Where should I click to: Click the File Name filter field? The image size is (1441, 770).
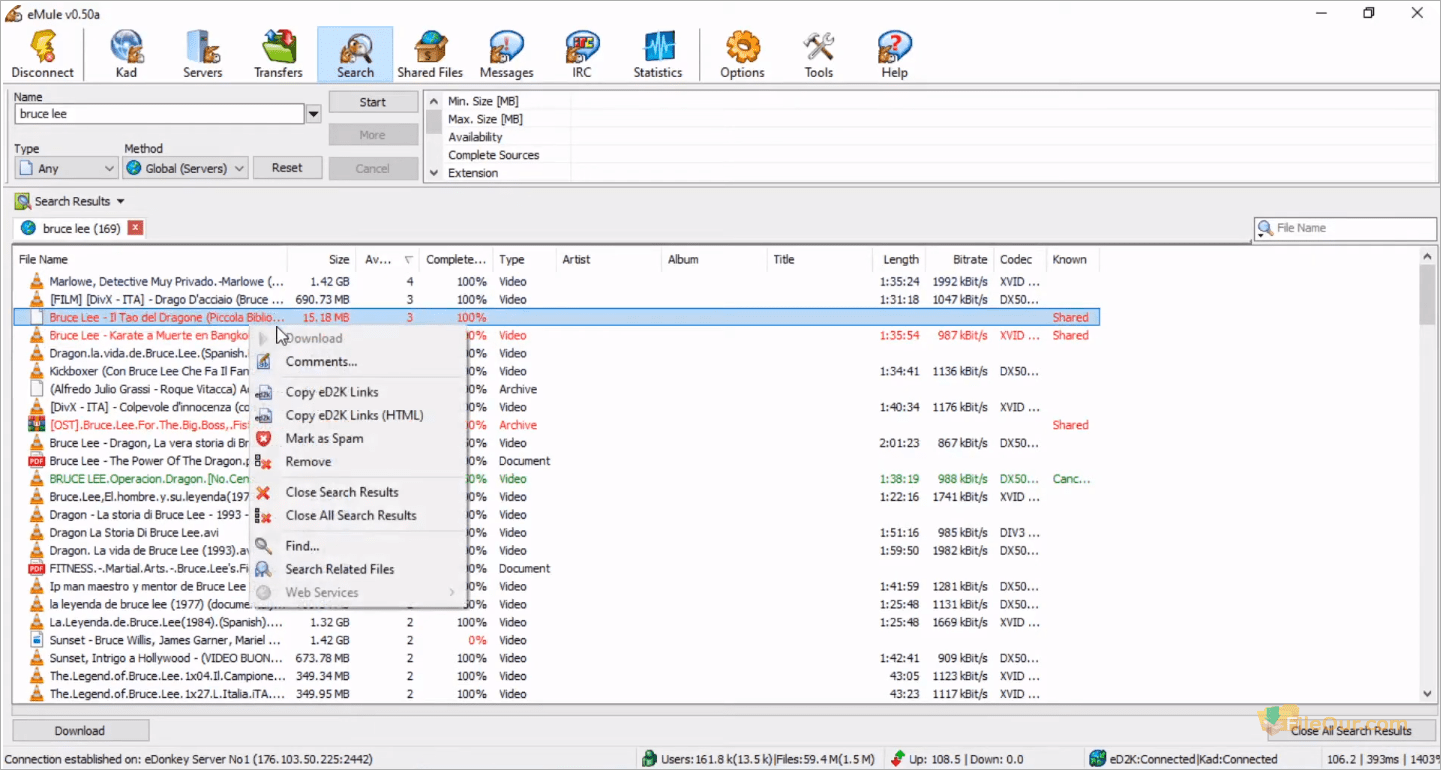click(1345, 228)
